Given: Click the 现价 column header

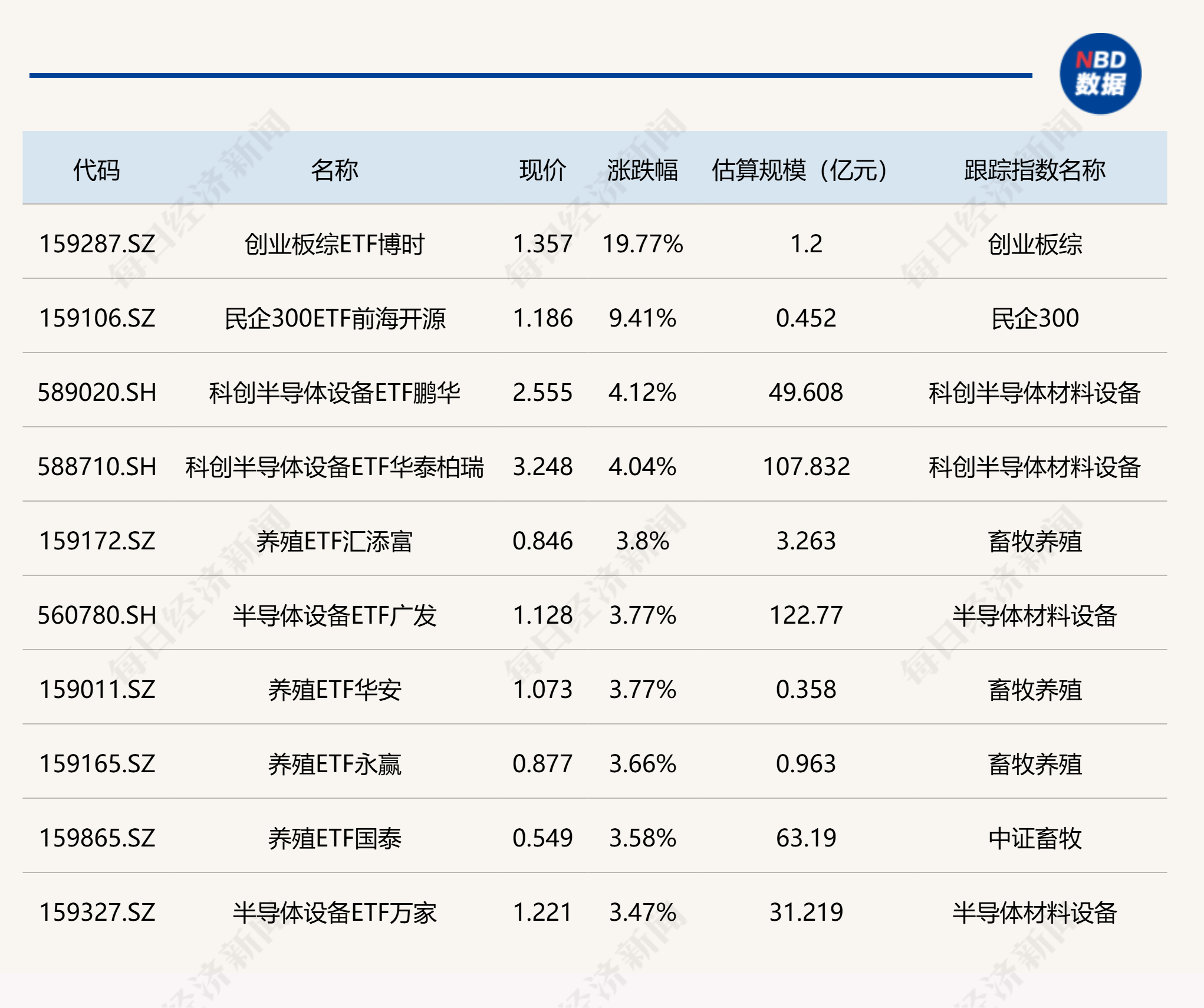Looking at the screenshot, I should (x=542, y=170).
